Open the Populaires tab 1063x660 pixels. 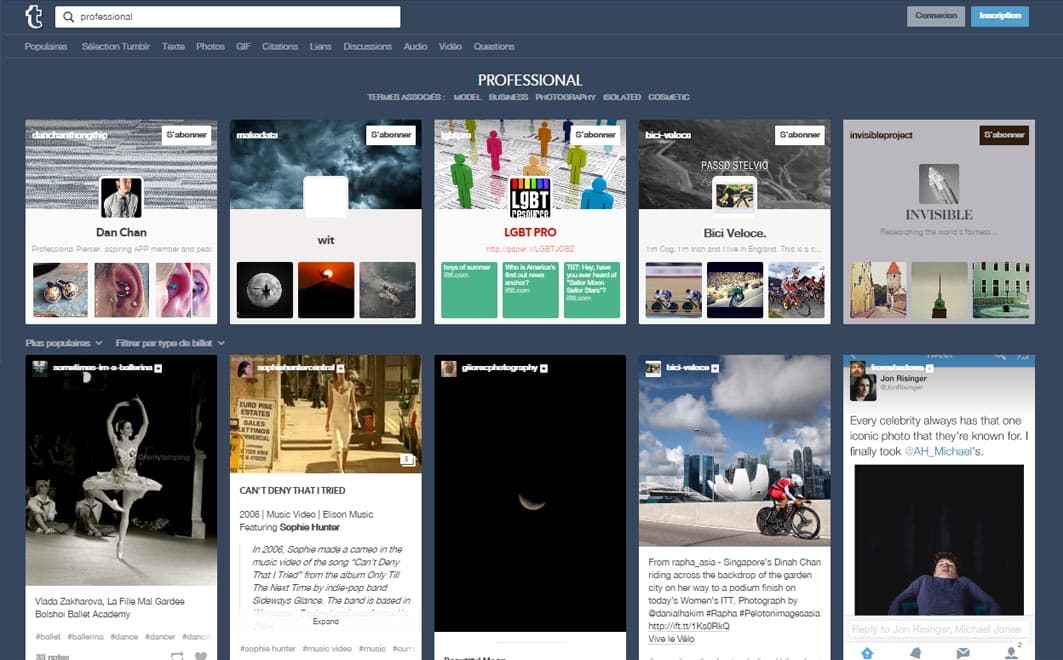click(x=46, y=47)
